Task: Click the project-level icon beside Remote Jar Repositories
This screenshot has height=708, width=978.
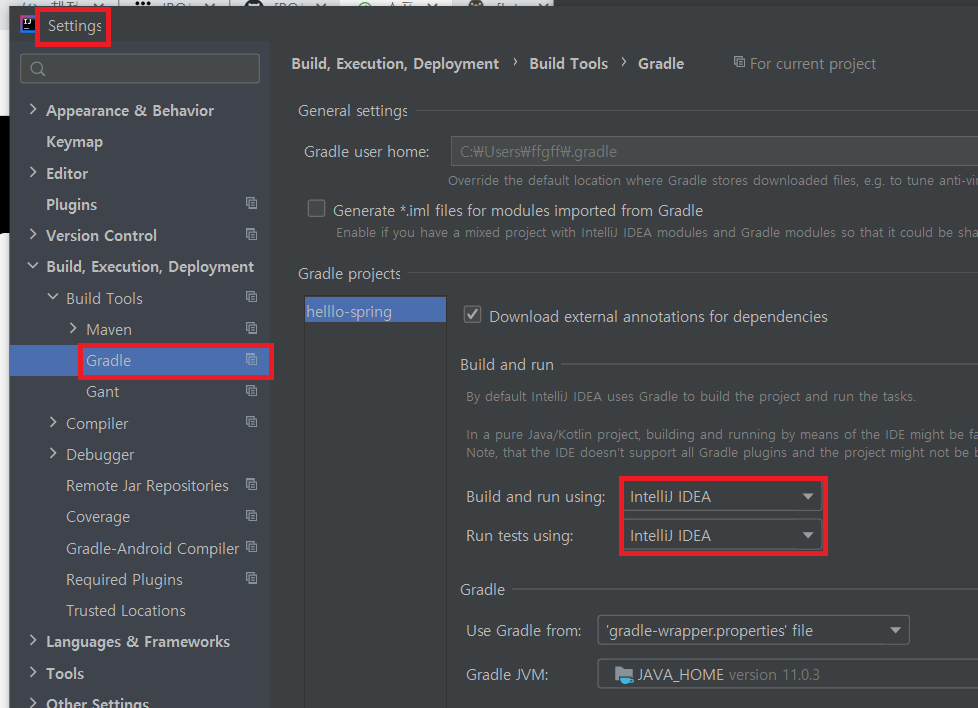Action: coord(251,484)
